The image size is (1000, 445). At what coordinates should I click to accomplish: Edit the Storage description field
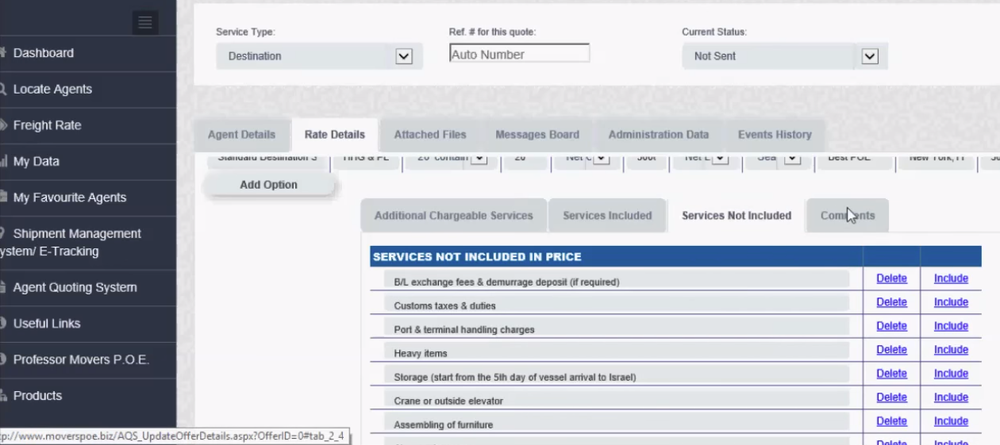pyautogui.click(x=617, y=375)
